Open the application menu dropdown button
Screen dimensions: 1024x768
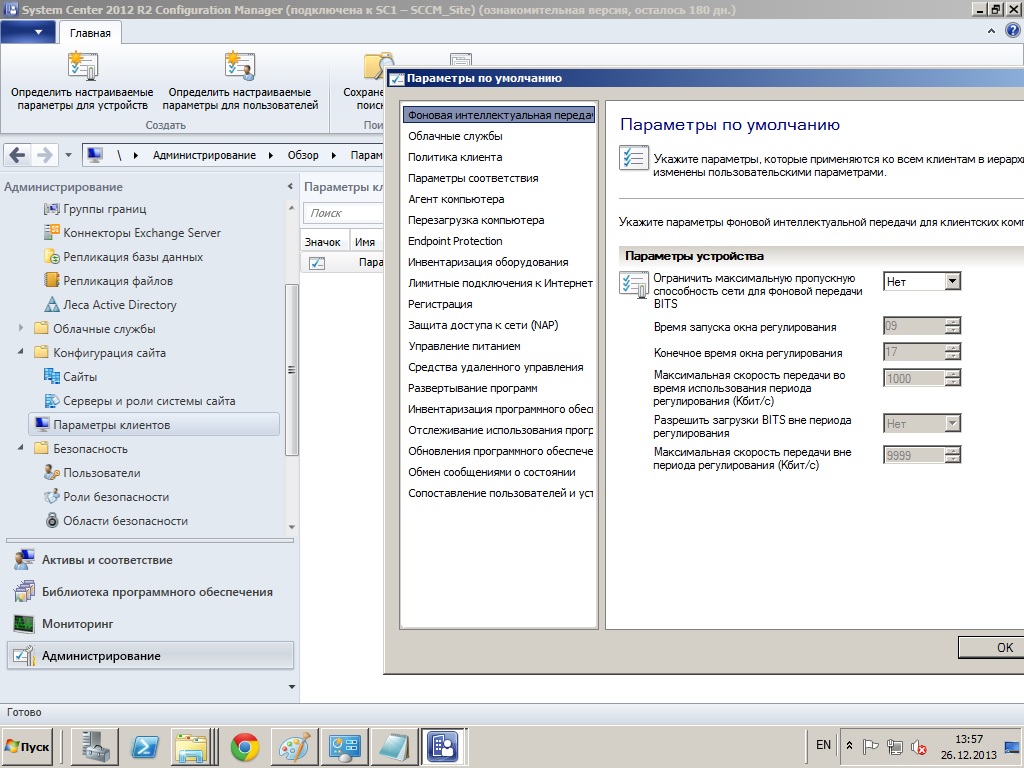click(x=27, y=32)
